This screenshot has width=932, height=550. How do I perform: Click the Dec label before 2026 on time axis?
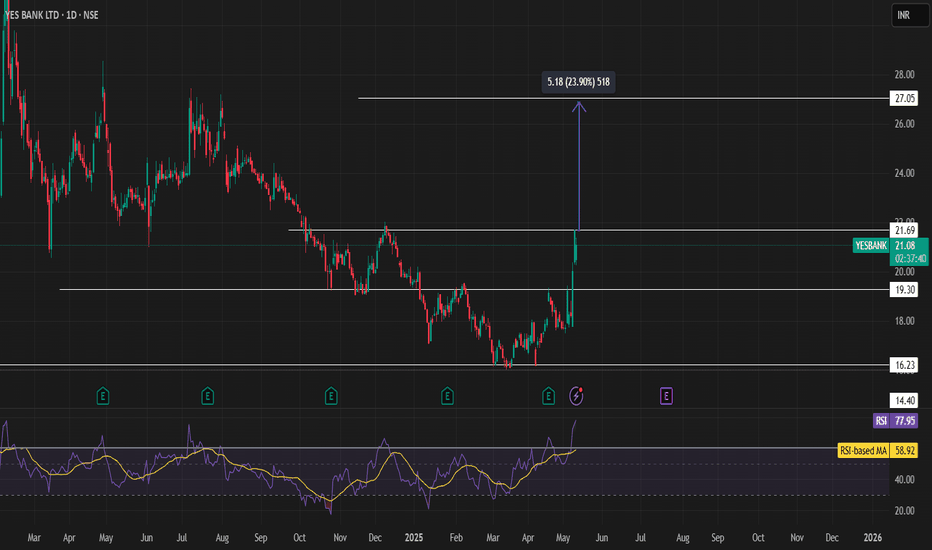tap(832, 538)
